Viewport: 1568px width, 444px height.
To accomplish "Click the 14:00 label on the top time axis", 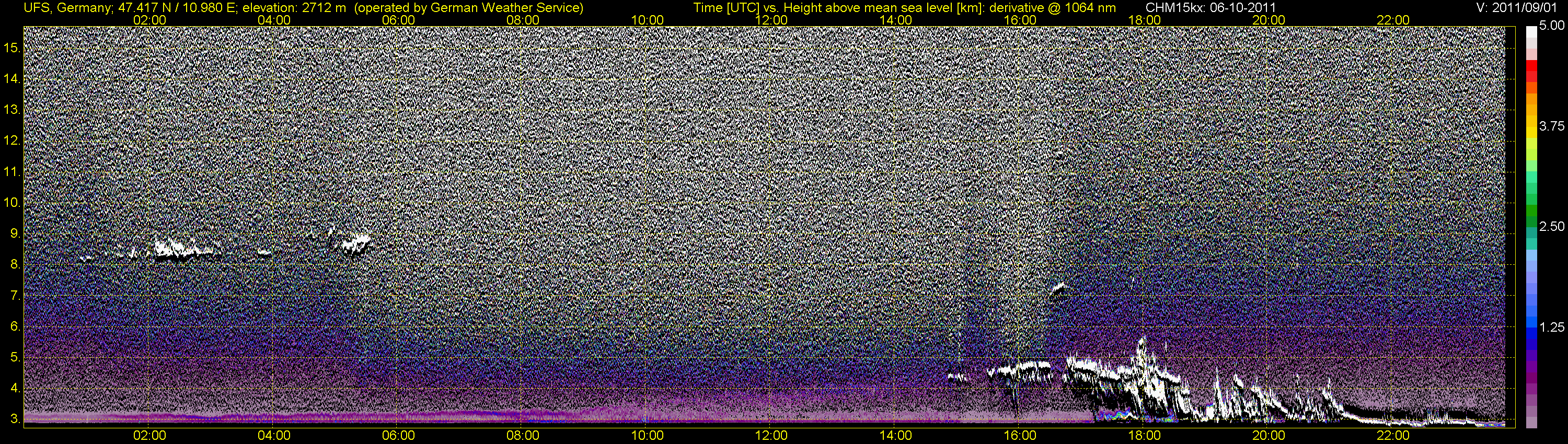I will (896, 20).
